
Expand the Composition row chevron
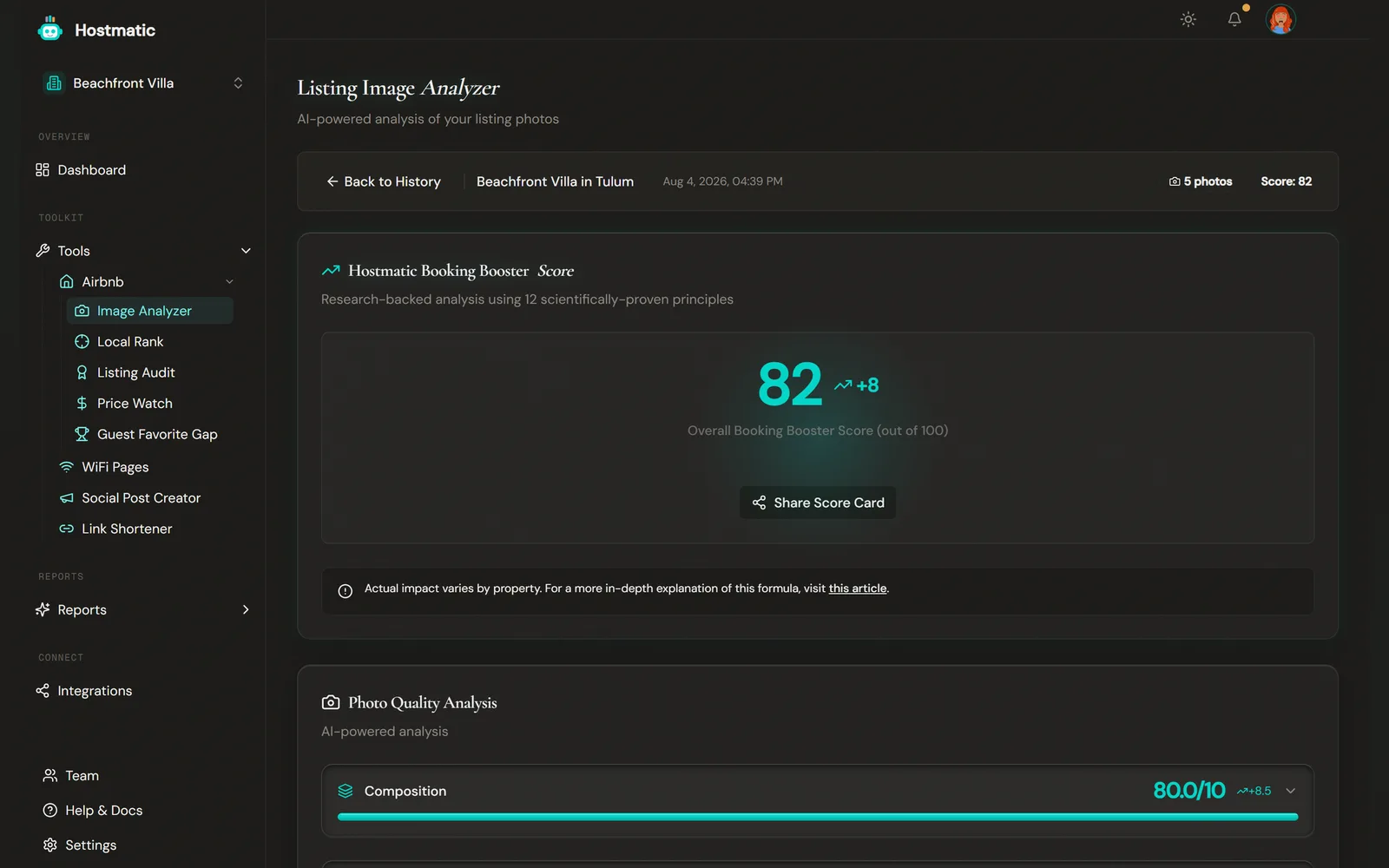(1291, 791)
